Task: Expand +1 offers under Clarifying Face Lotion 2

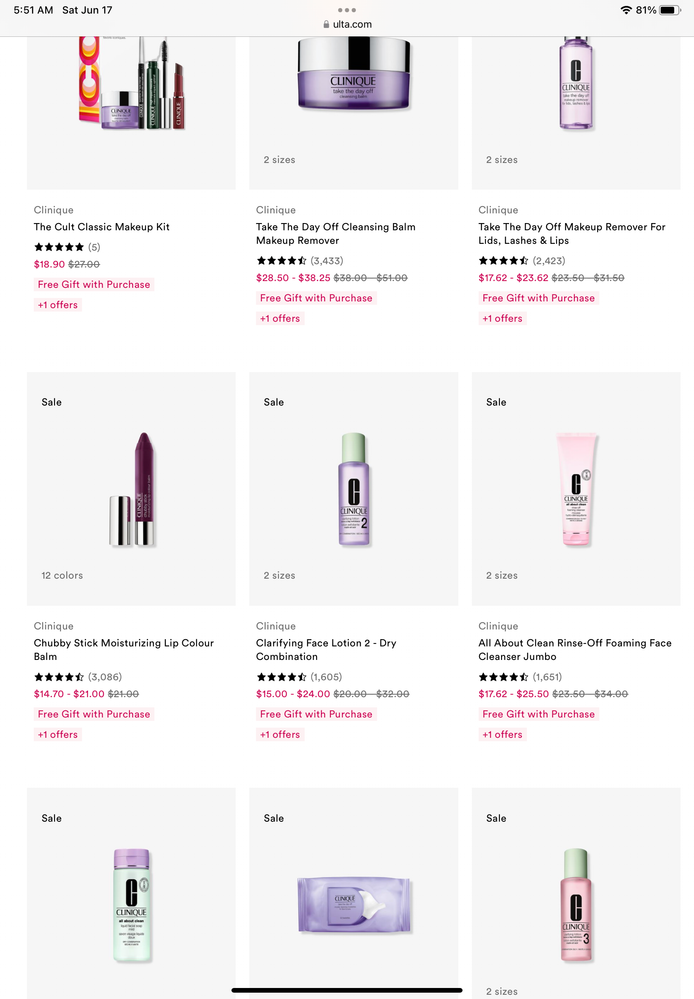Action: click(280, 735)
